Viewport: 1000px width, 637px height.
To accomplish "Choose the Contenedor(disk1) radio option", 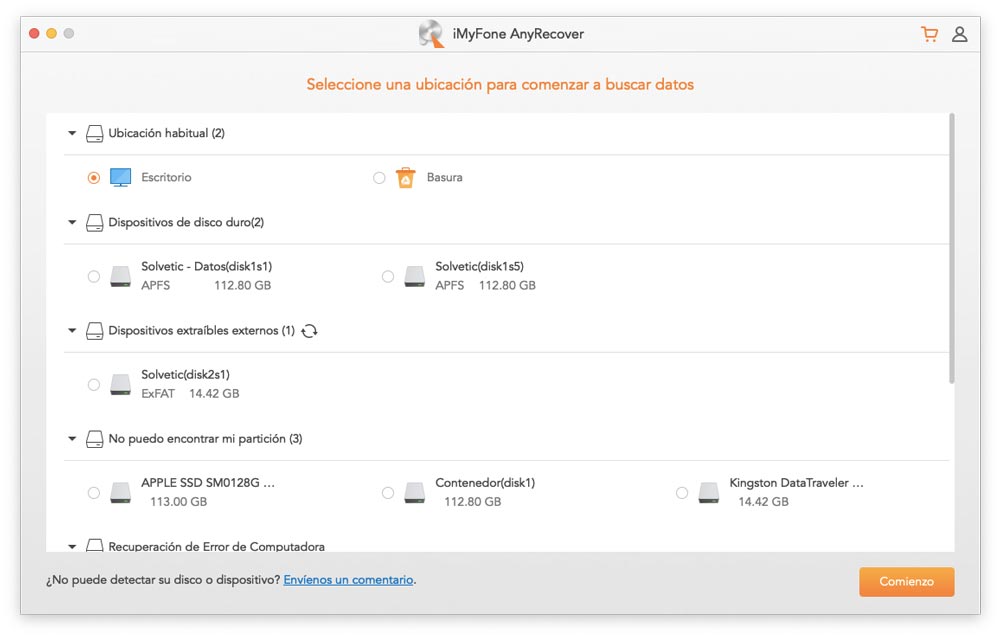I will pyautogui.click(x=388, y=492).
